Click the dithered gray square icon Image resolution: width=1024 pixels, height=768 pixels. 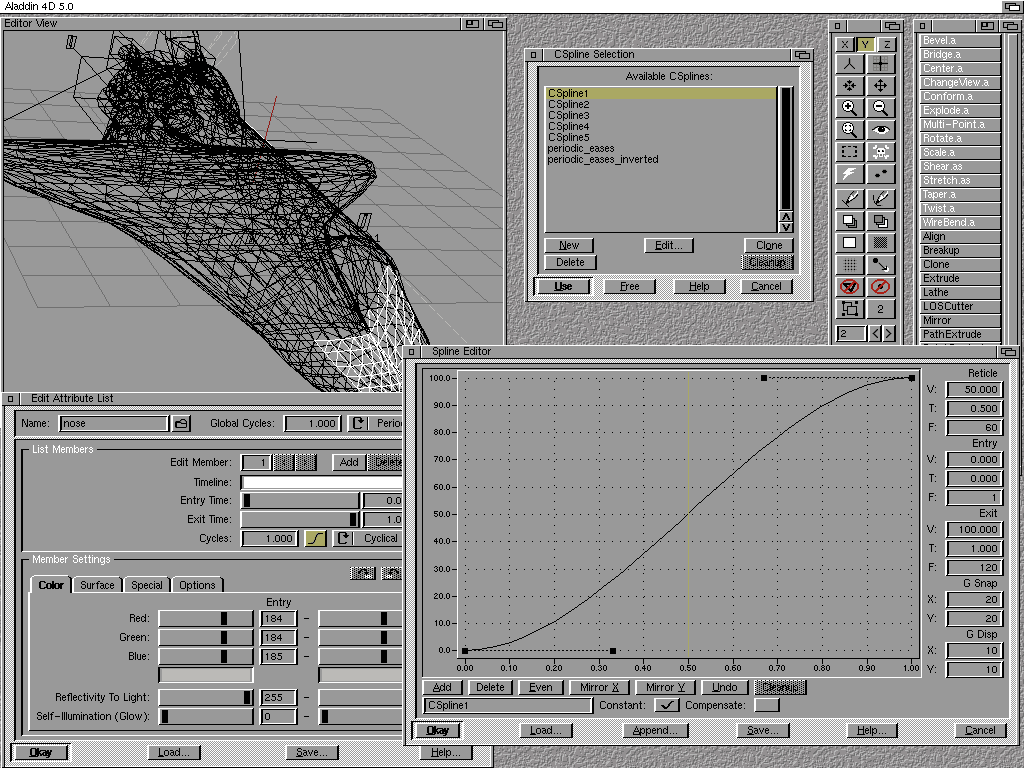(x=880, y=243)
